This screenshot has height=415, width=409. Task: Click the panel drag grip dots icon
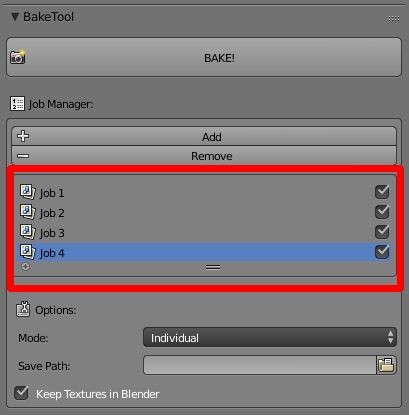point(394,19)
